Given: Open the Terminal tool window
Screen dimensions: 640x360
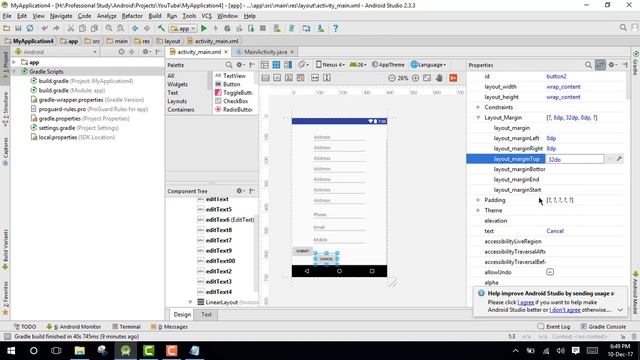Looking at the screenshot, I should (x=126, y=327).
